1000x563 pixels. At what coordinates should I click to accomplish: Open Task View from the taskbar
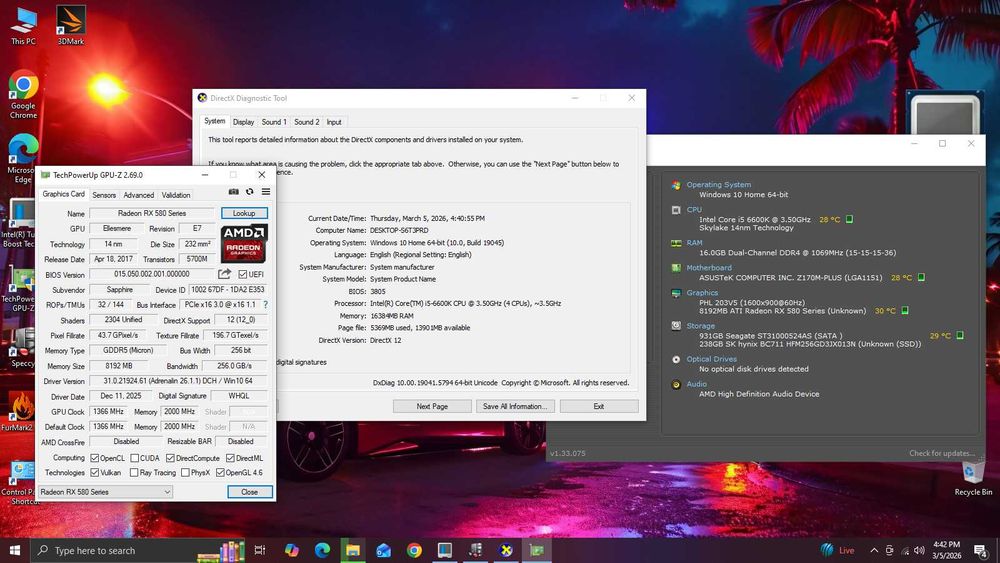coord(260,550)
